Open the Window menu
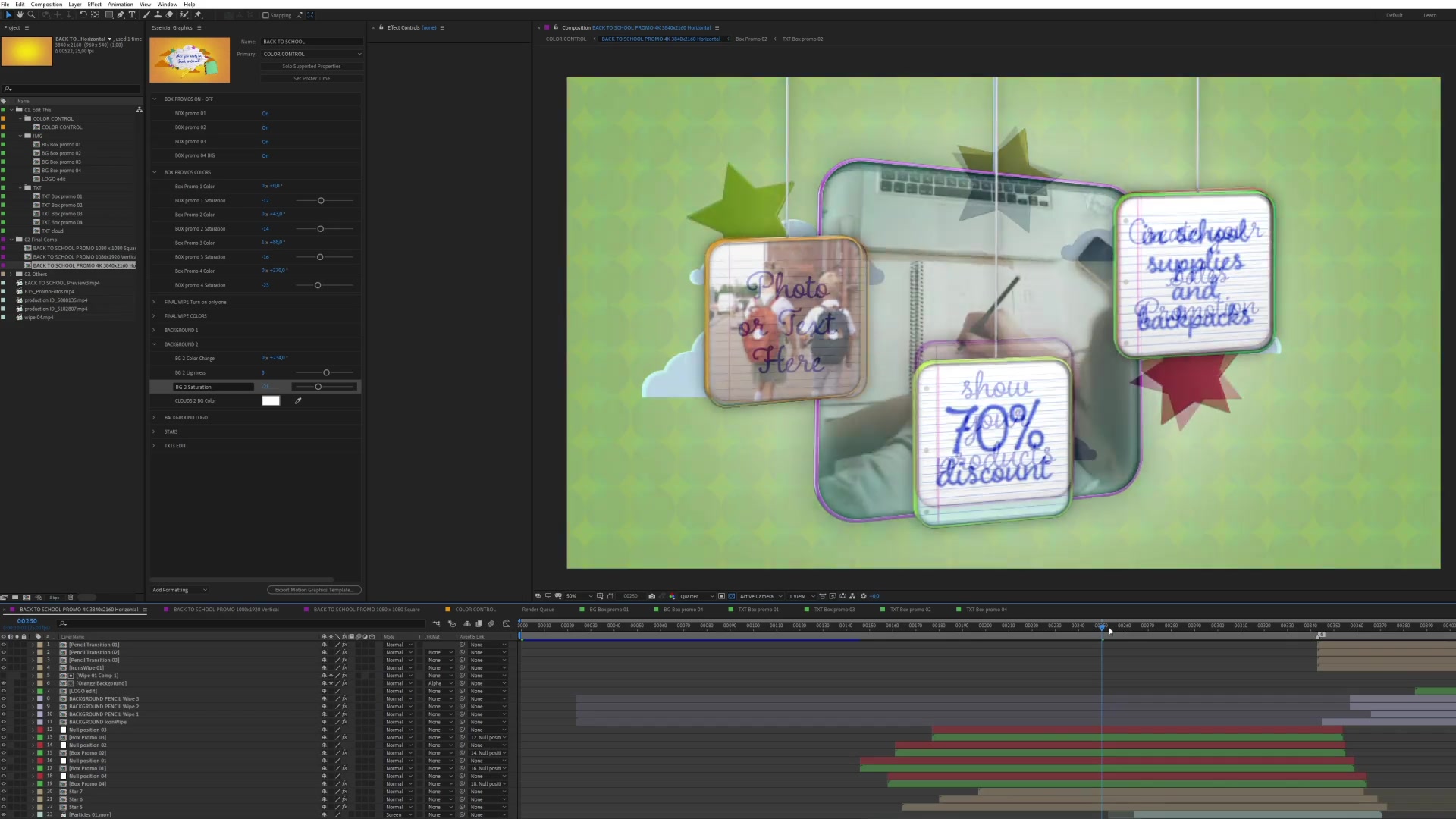The height and width of the screenshot is (819, 1456). (x=167, y=4)
